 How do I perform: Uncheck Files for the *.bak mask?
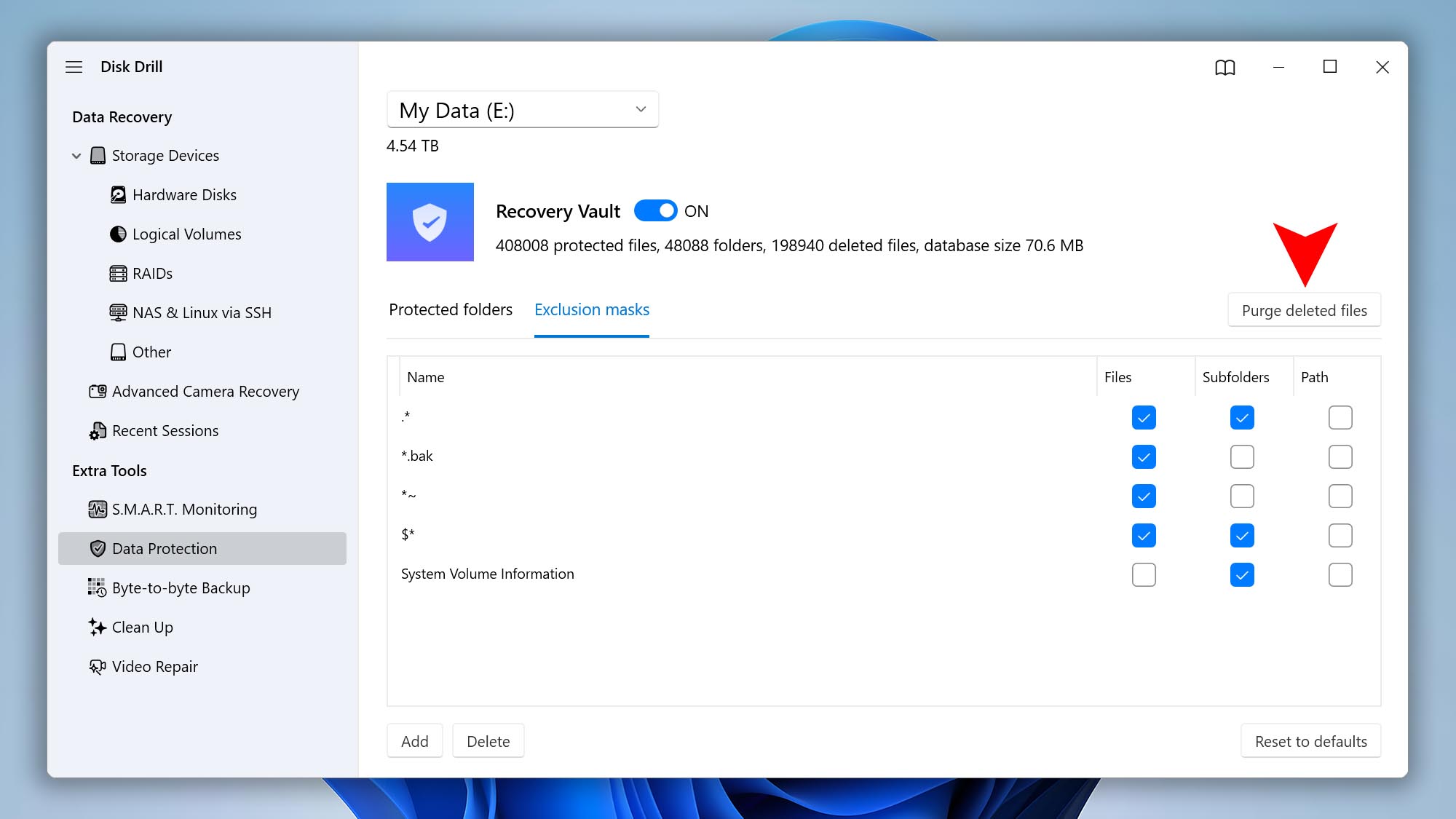click(1144, 457)
